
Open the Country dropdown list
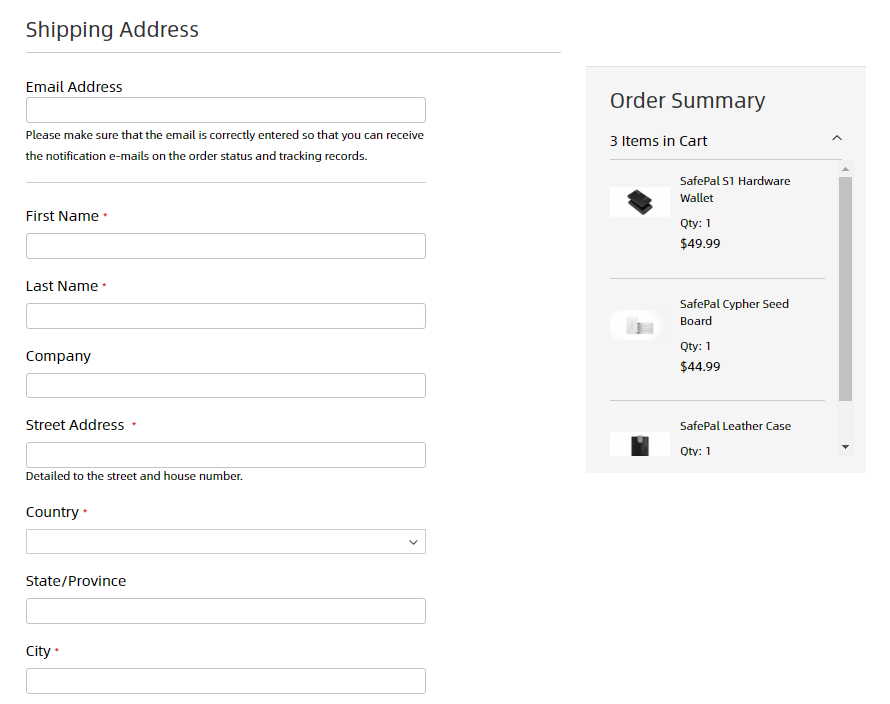point(225,542)
